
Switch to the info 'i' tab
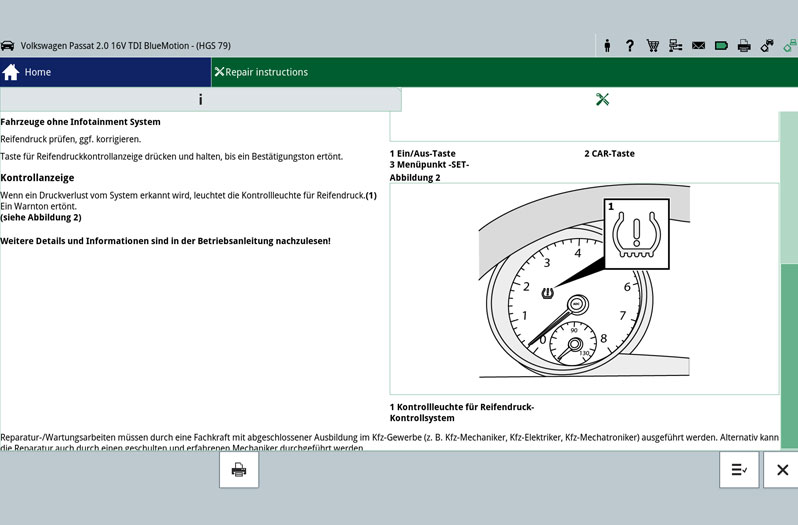200,100
